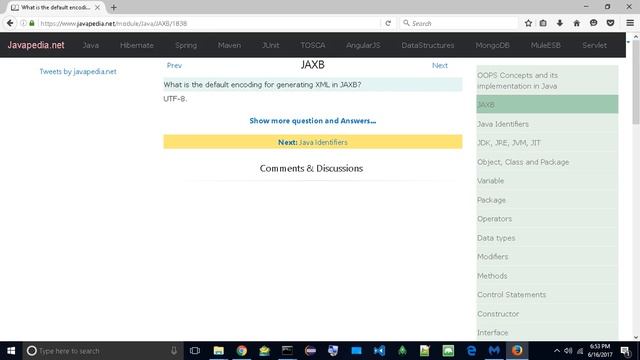Open the 'Control Statements' sidebar topic
The height and width of the screenshot is (360, 640).
[547, 295]
